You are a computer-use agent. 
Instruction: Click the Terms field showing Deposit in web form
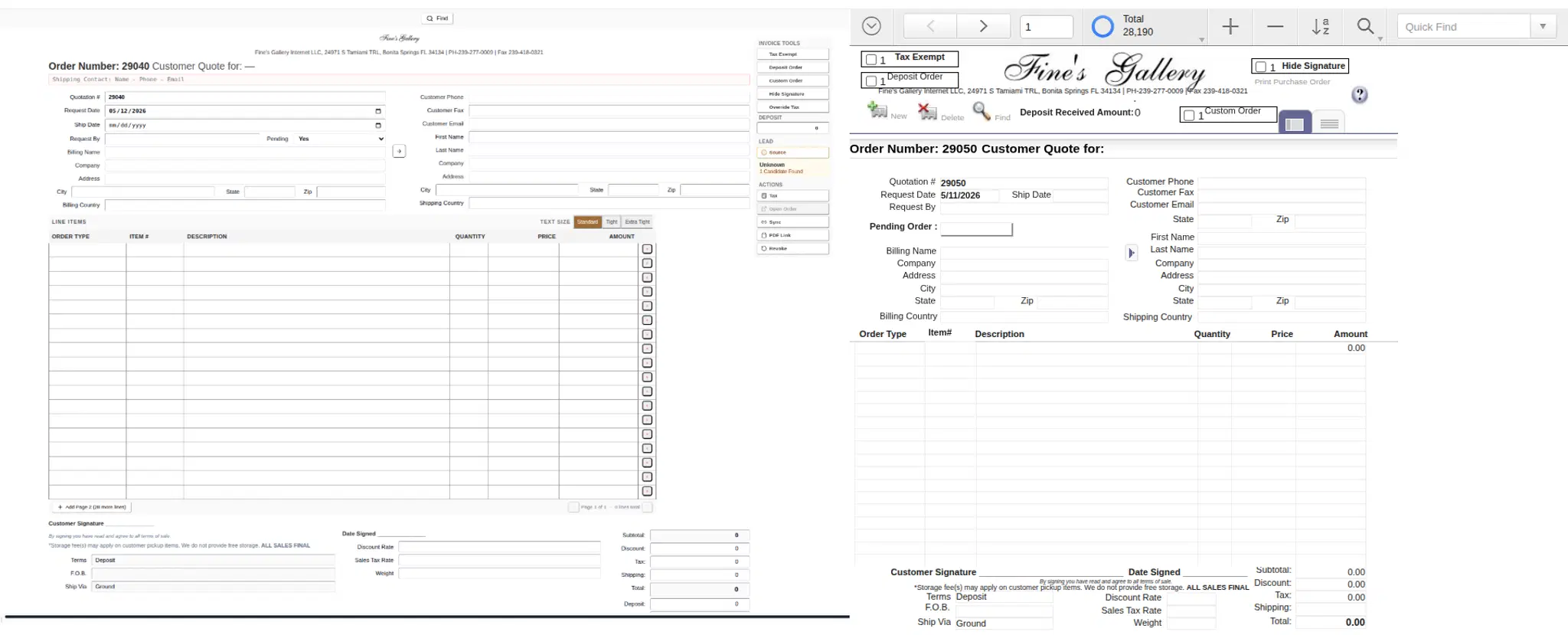[214, 560]
